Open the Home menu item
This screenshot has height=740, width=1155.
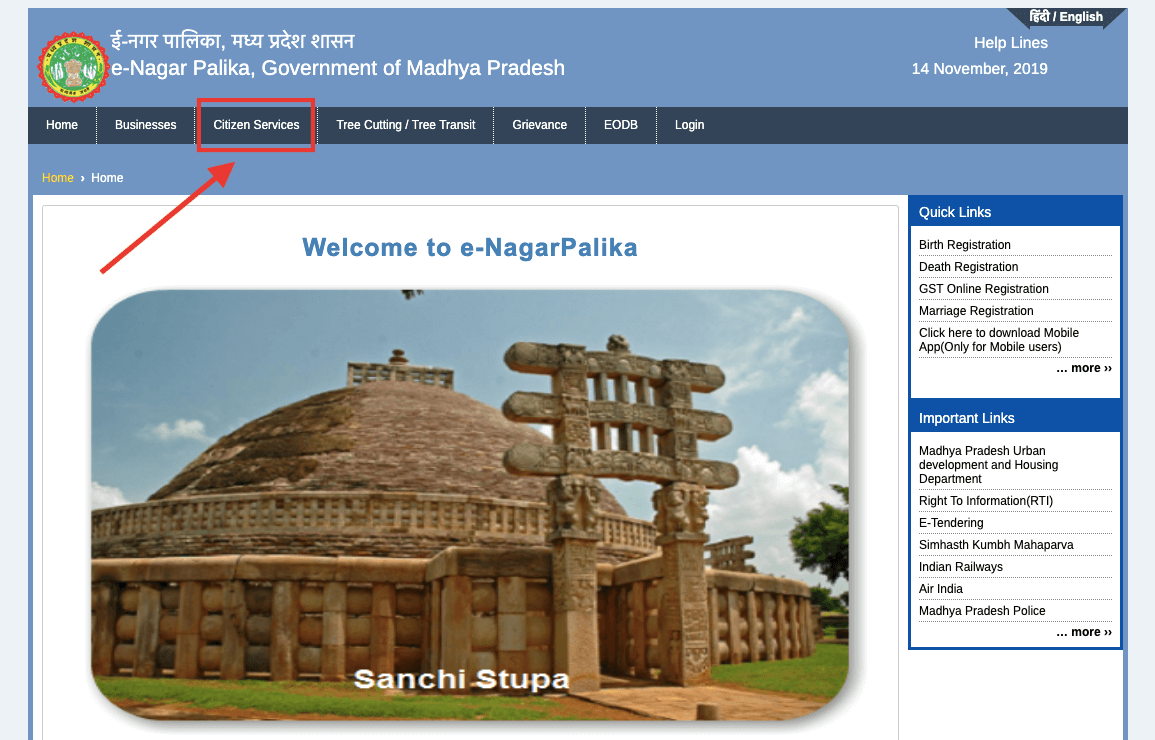tap(62, 125)
